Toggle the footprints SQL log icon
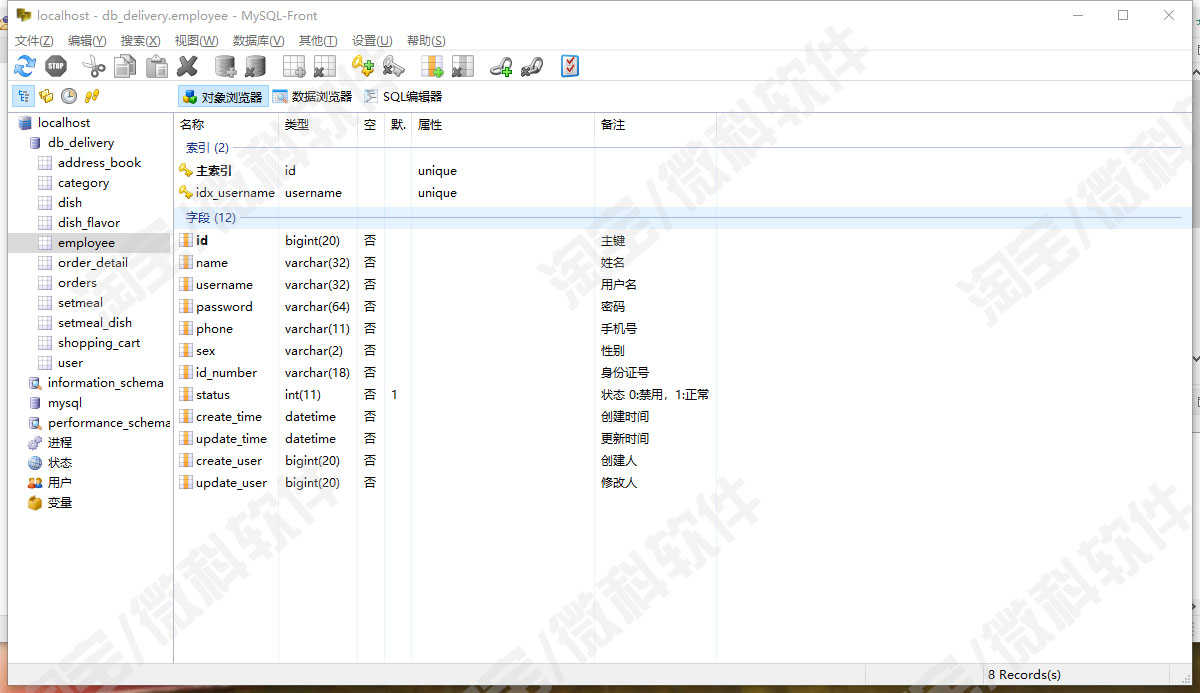The image size is (1200, 693). [92, 96]
